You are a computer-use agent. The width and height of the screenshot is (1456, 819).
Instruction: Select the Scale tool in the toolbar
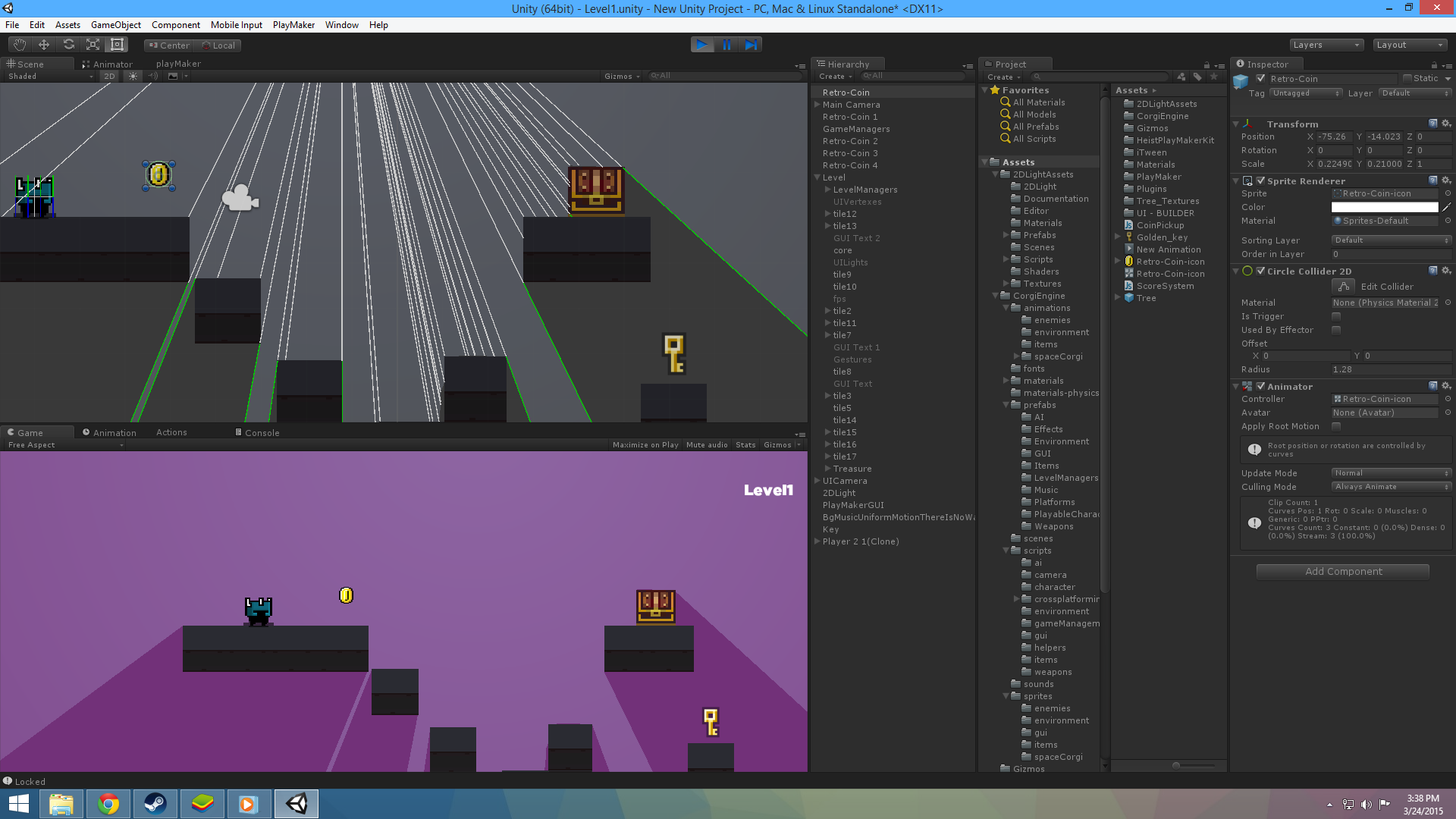93,45
